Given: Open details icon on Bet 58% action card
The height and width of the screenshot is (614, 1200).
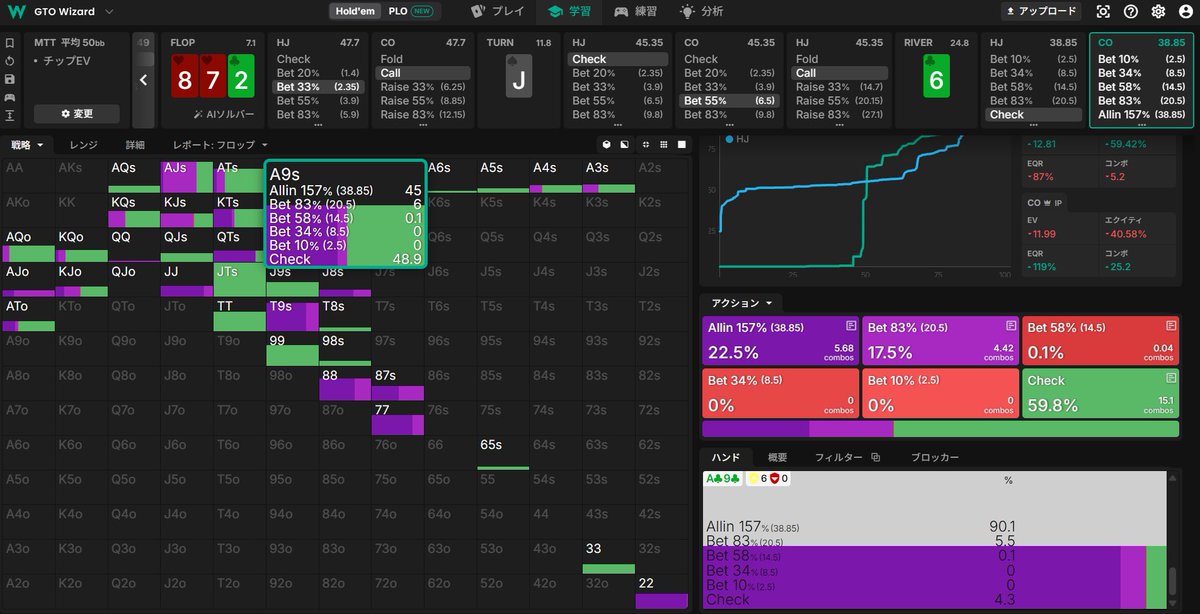Looking at the screenshot, I should point(1171,326).
